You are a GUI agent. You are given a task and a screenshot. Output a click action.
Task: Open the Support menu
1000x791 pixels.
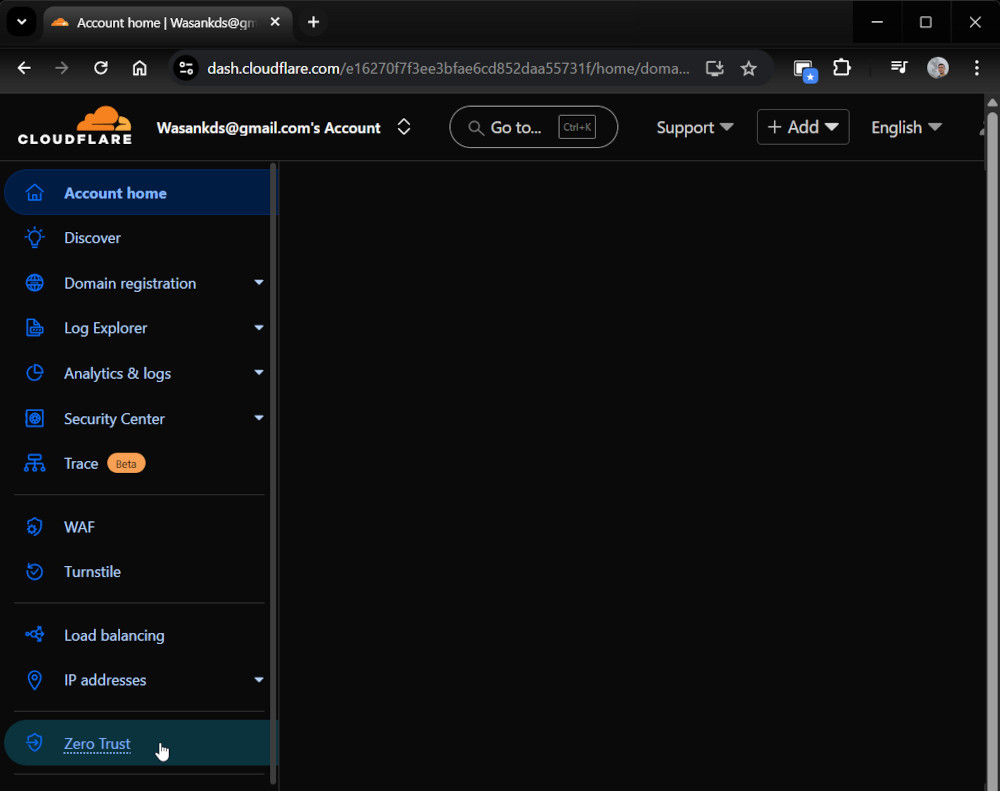pos(694,127)
